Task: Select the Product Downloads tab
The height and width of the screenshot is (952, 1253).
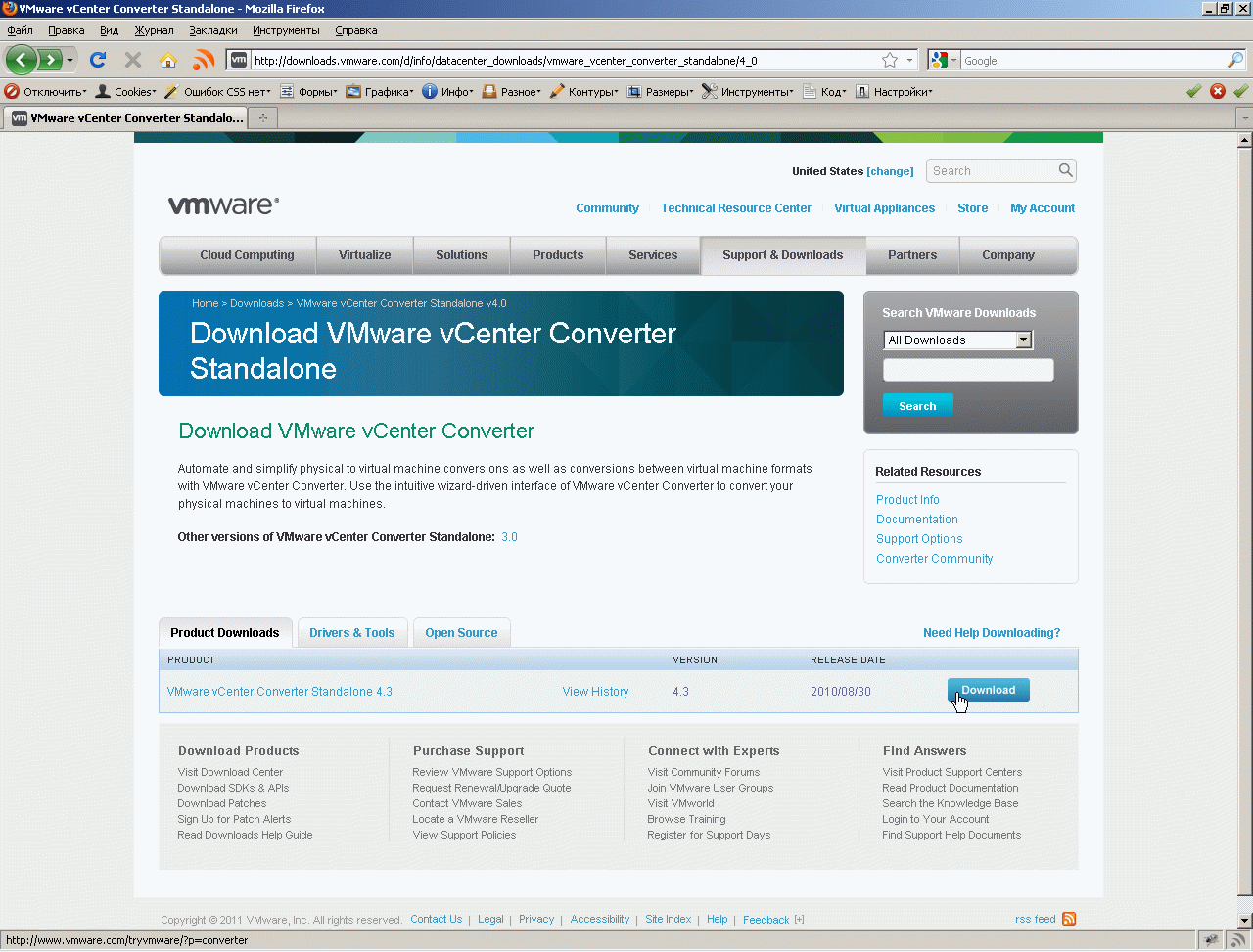Action: coord(225,633)
